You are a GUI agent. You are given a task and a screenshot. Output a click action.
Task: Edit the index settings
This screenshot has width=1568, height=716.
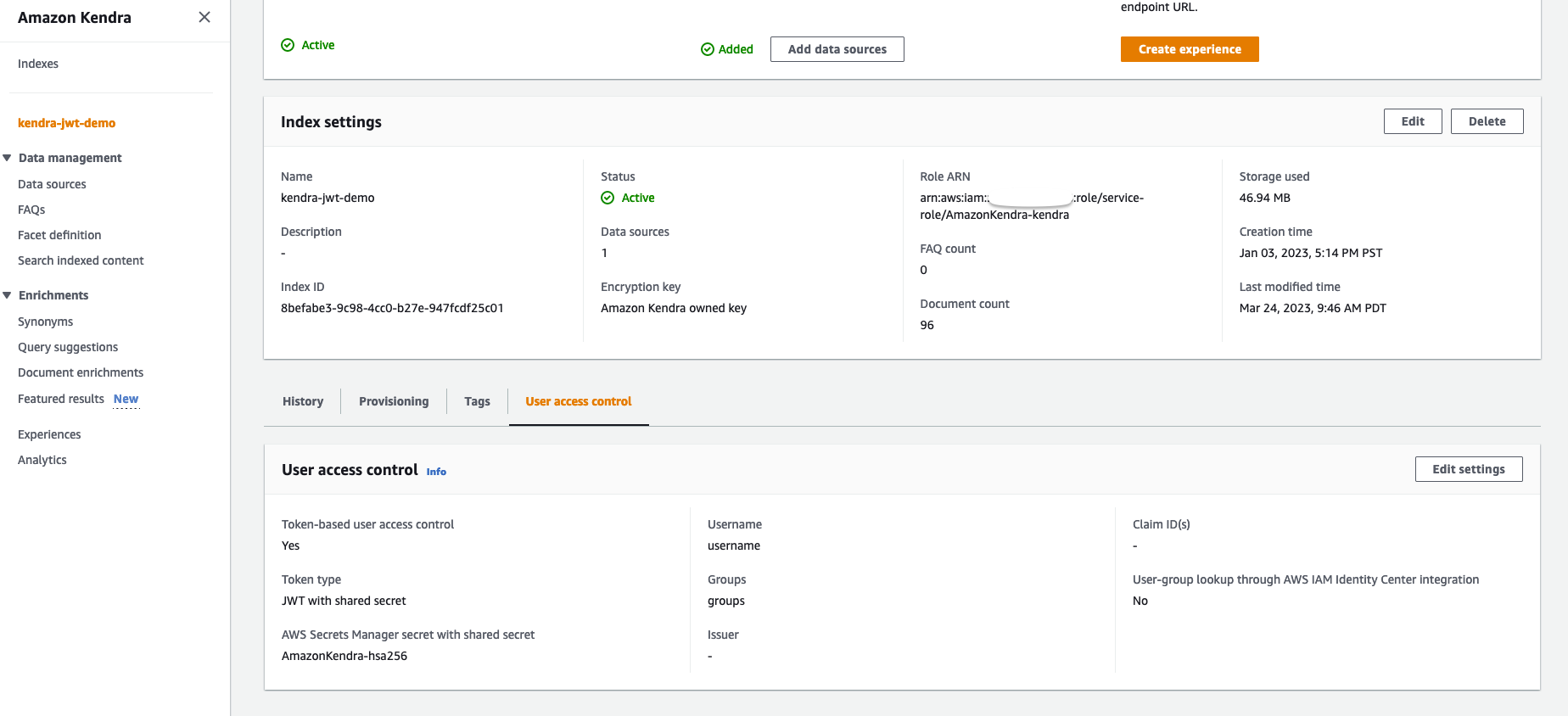pyautogui.click(x=1413, y=121)
